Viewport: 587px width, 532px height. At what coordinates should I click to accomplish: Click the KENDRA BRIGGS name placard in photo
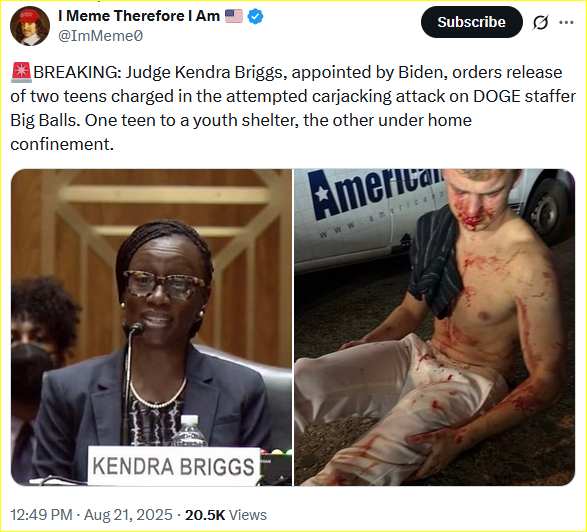point(174,466)
